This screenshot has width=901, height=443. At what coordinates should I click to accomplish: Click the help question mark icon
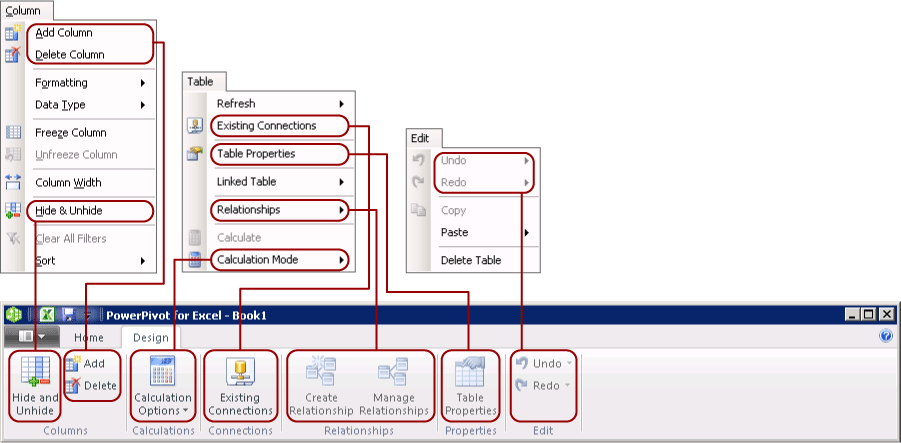pos(885,337)
